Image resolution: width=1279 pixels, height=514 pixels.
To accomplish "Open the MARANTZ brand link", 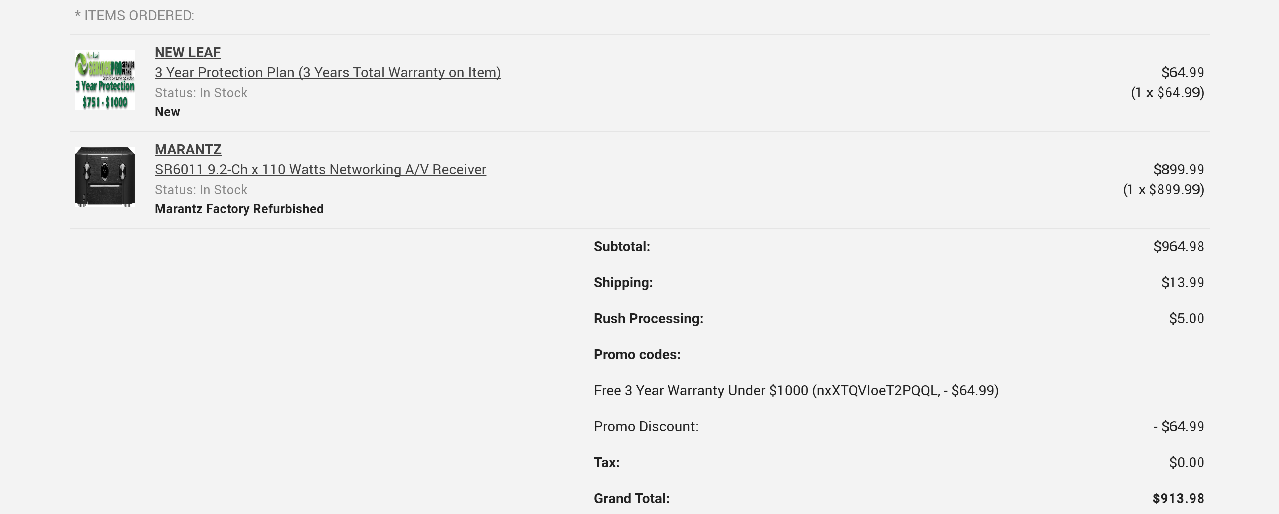I will coord(188,149).
